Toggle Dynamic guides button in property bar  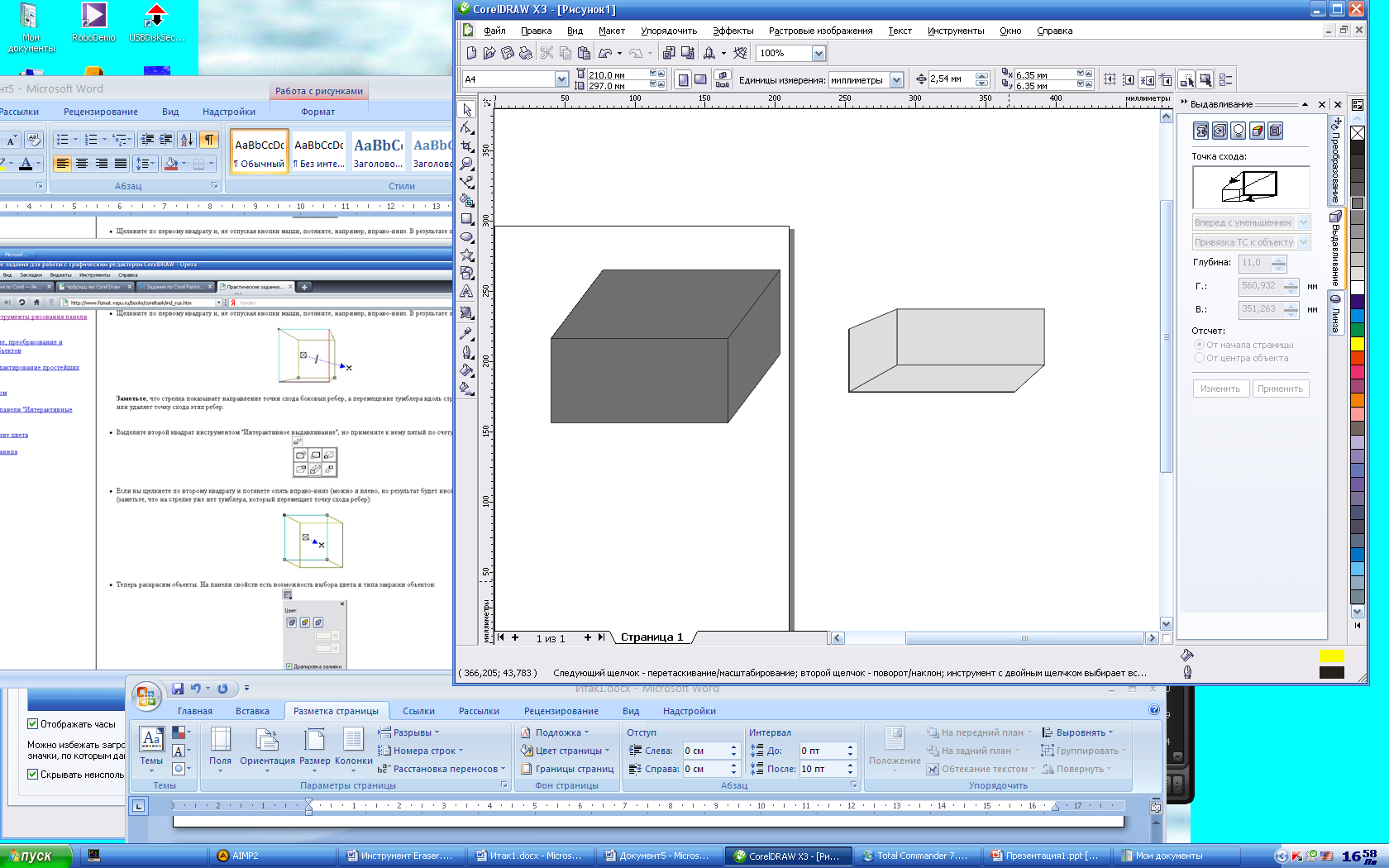click(x=1165, y=79)
